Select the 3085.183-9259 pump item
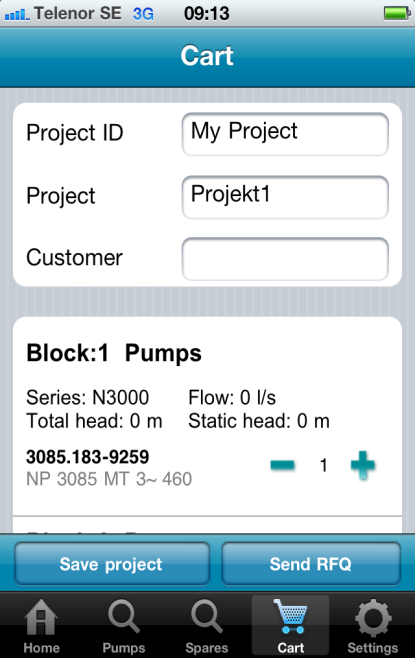 pyautogui.click(x=88, y=457)
